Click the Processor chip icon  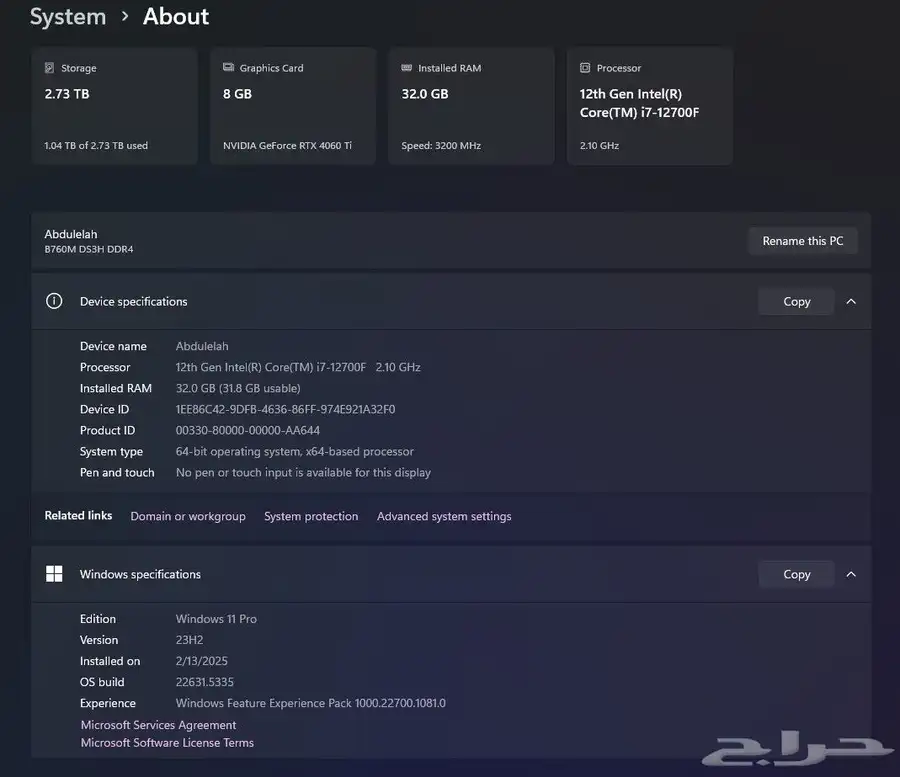[x=585, y=68]
